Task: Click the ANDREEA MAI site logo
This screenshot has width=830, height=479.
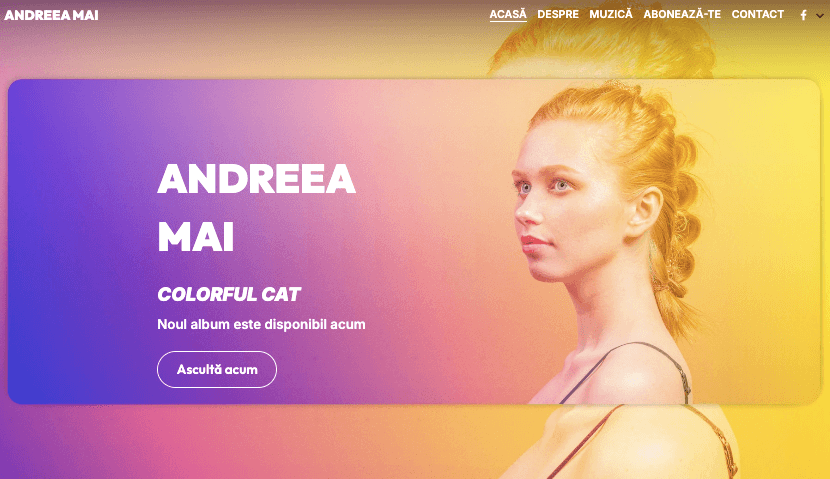Action: tap(51, 15)
